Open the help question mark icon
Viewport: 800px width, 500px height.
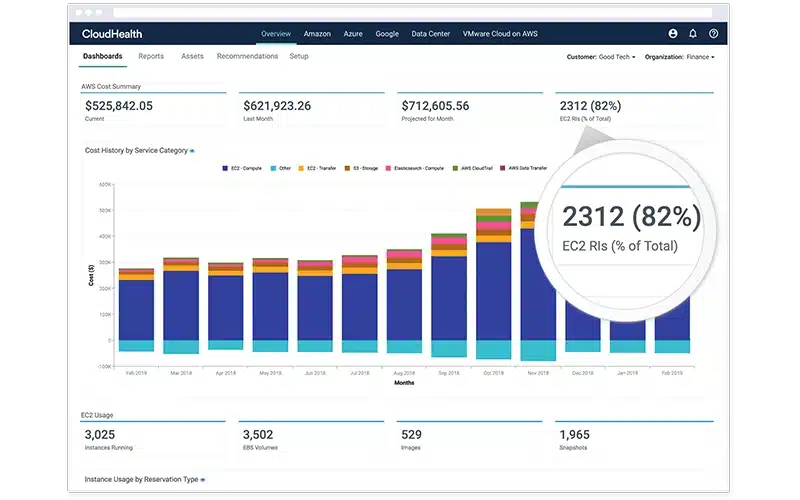(713, 34)
